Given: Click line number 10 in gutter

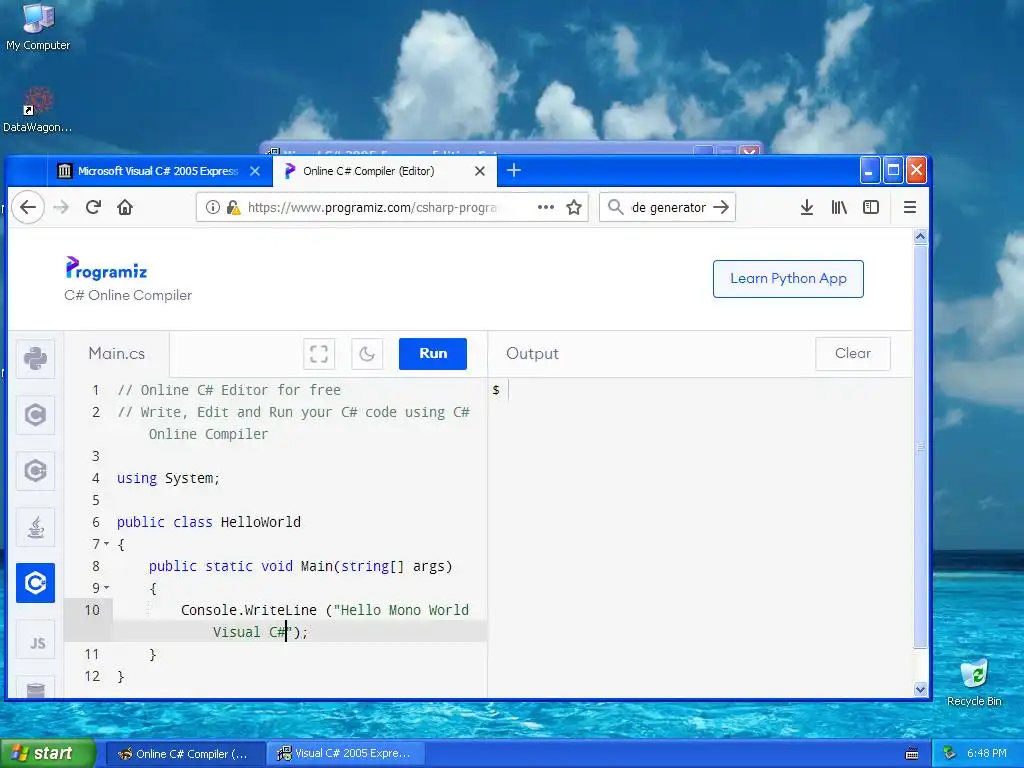Looking at the screenshot, I should [x=92, y=610].
